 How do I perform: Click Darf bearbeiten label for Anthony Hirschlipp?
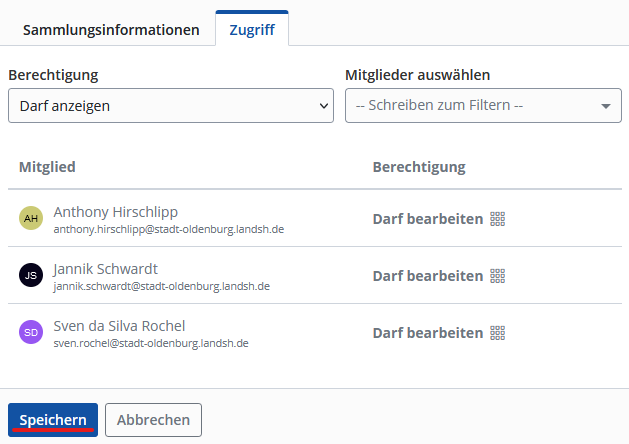click(427, 219)
